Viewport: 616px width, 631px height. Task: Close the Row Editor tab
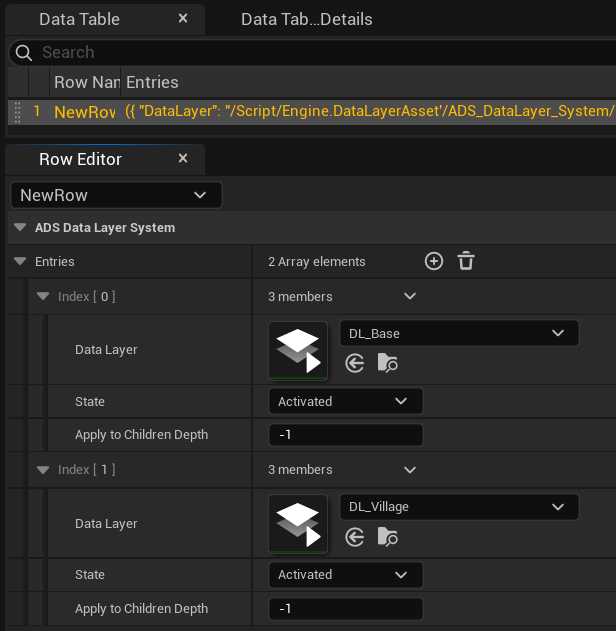pyautogui.click(x=183, y=159)
